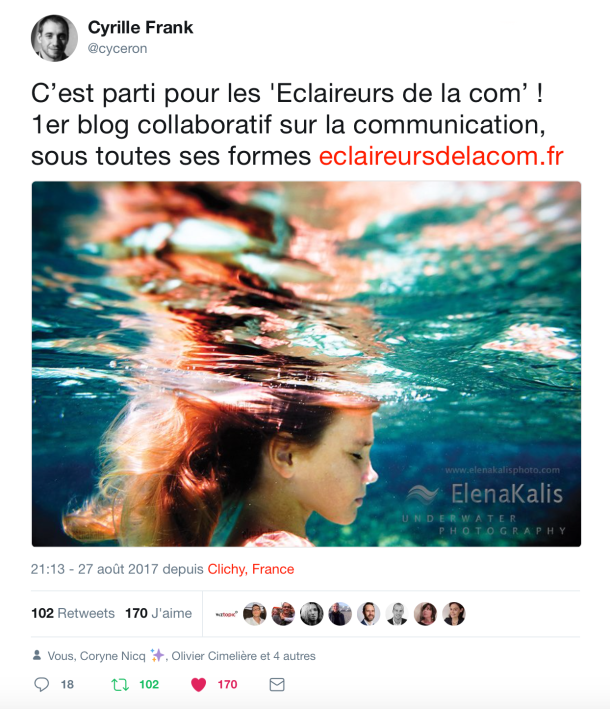
Task: Open the eclaireursdelacom.fr link
Action: point(441,156)
